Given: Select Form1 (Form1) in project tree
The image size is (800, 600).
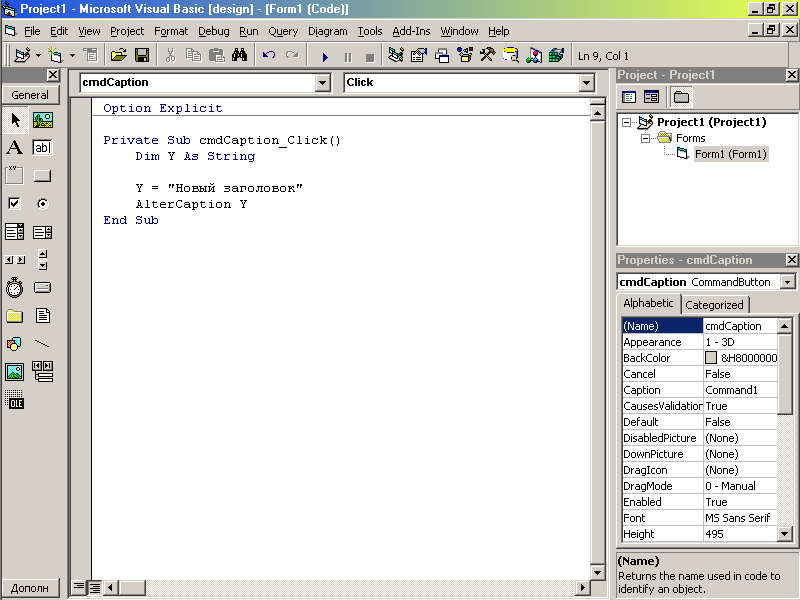Looking at the screenshot, I should click(731, 154).
